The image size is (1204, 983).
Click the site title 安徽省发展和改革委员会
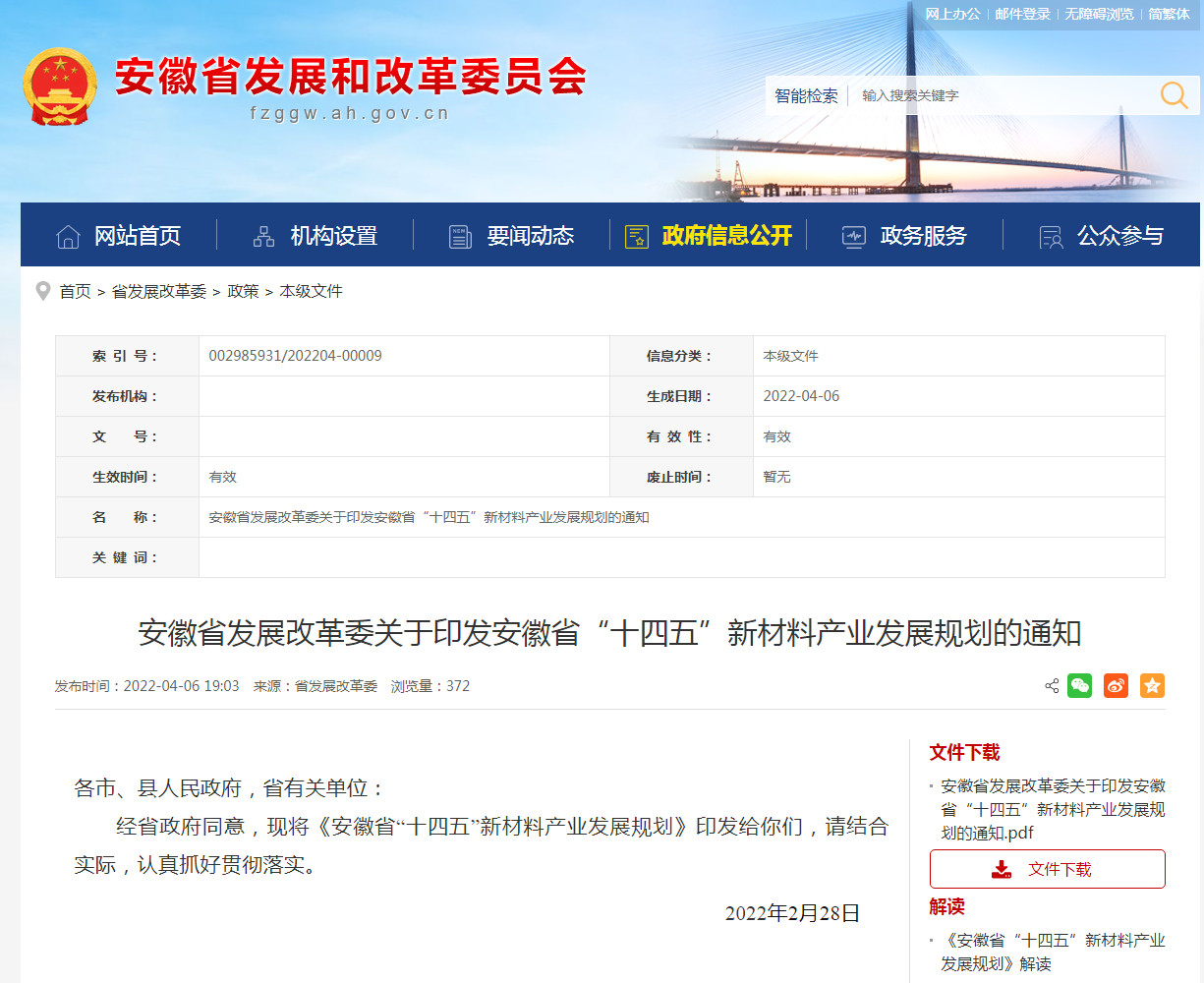pyautogui.click(x=351, y=77)
